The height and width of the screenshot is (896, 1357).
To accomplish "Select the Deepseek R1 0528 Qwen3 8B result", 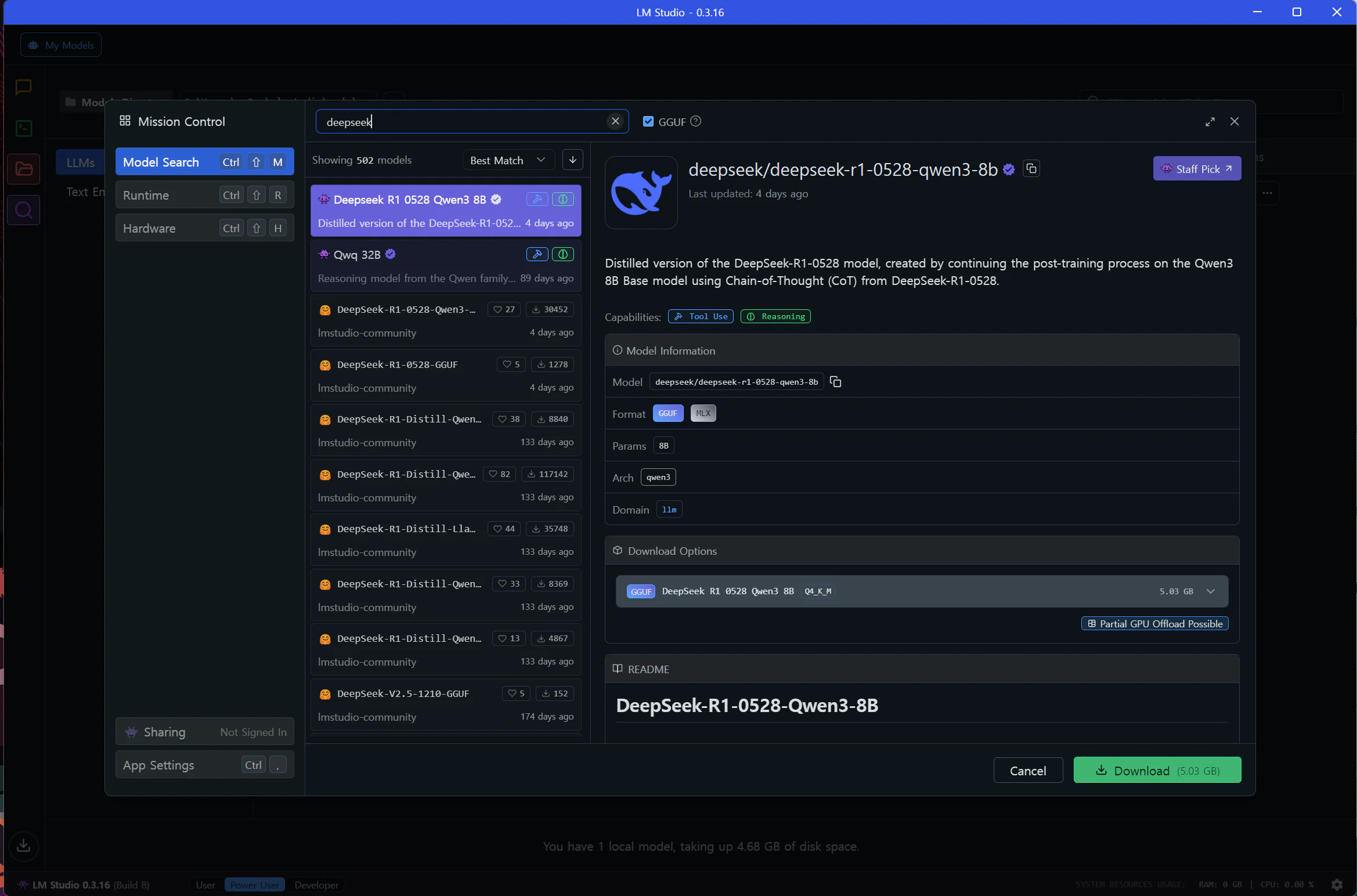I will 446,211.
